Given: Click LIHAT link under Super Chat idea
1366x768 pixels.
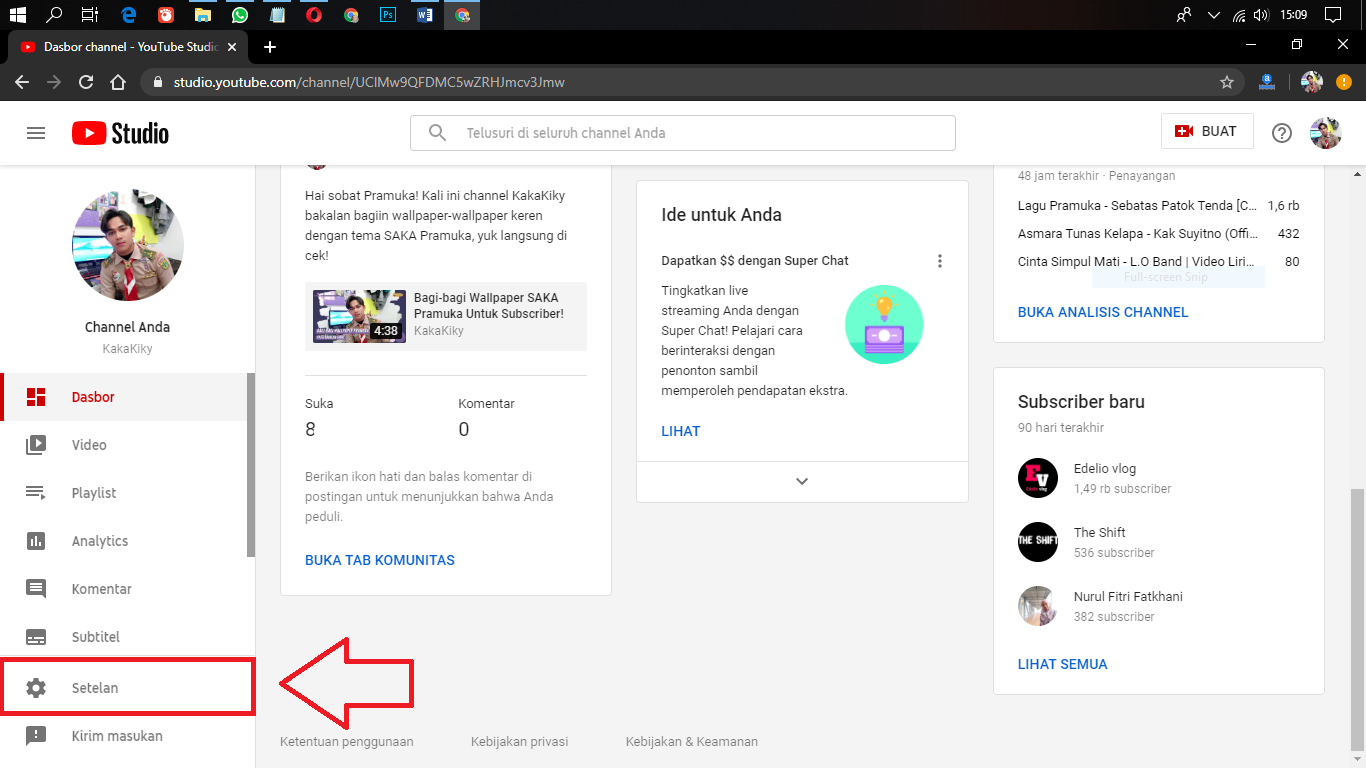Looking at the screenshot, I should click(x=681, y=431).
